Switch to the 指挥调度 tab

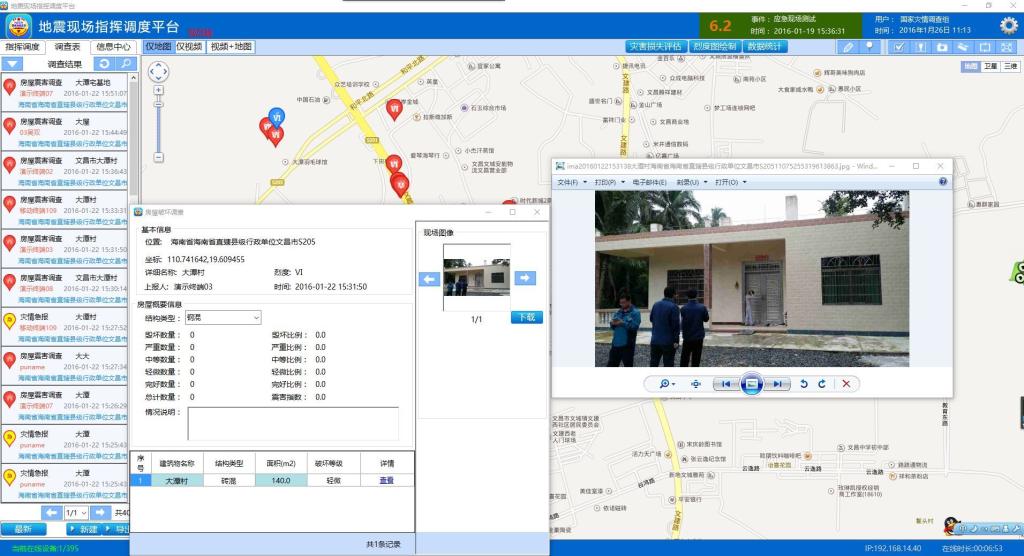point(23,47)
